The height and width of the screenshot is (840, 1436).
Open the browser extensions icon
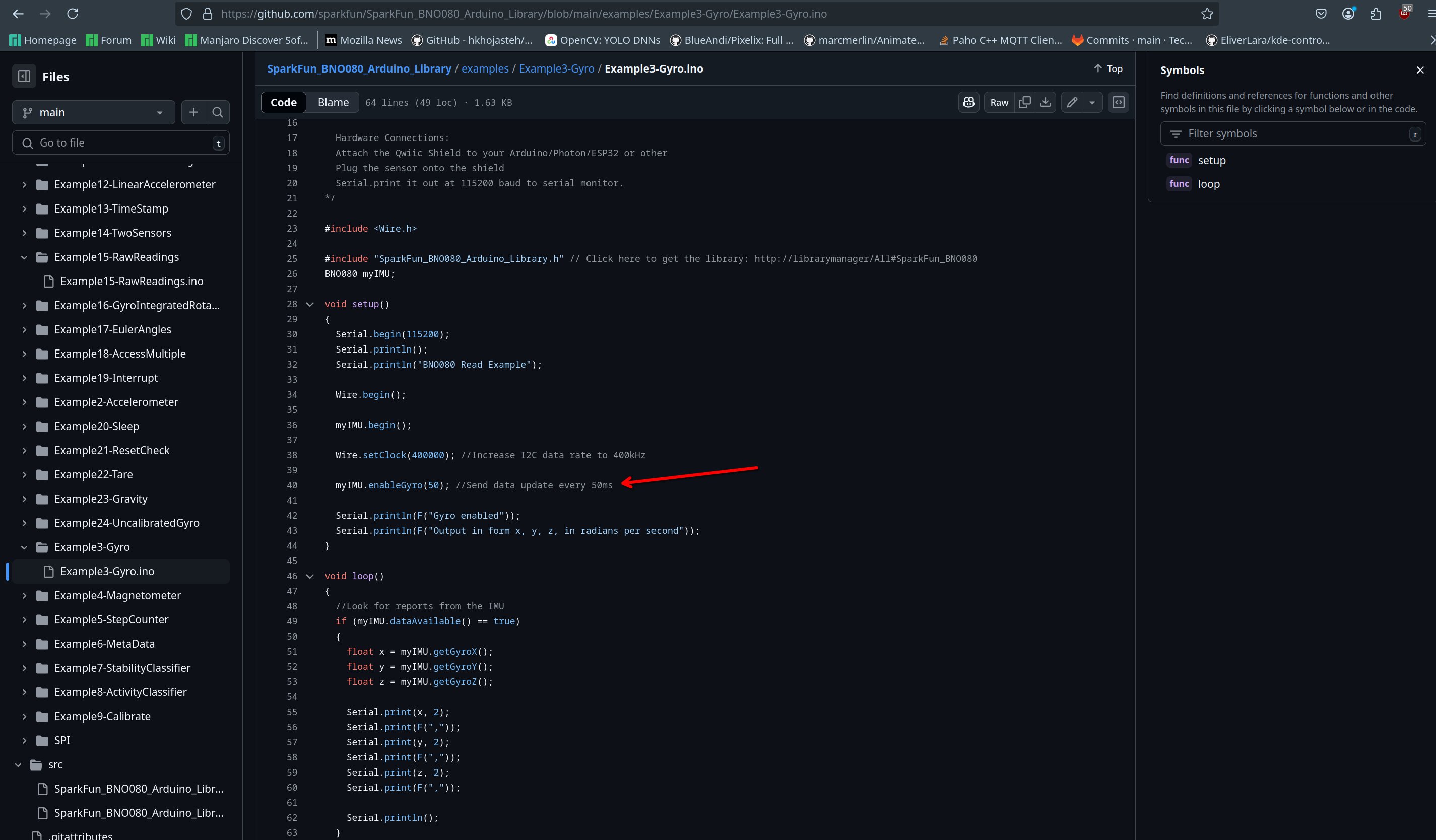(1376, 14)
